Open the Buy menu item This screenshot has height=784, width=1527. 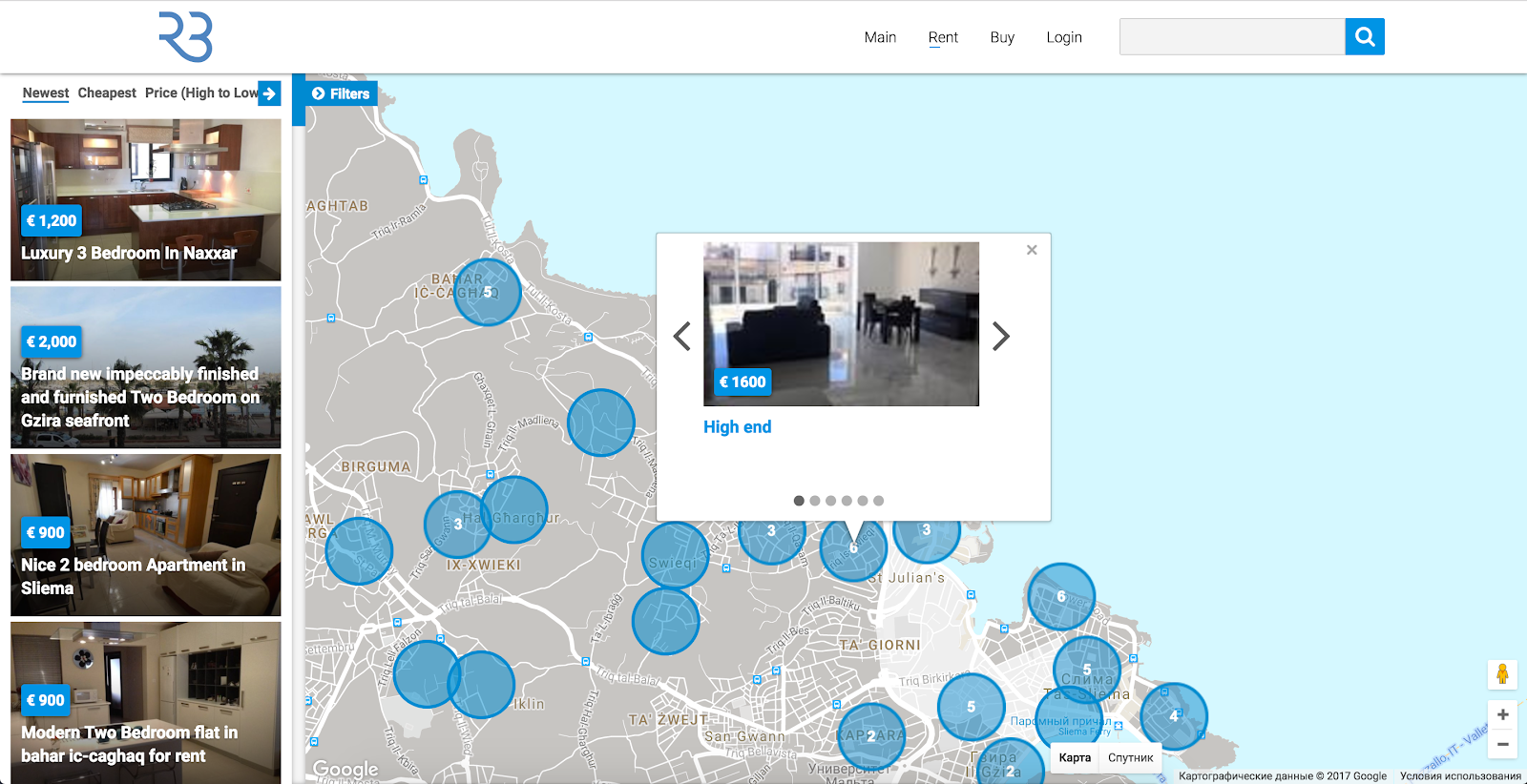[x=1002, y=37]
